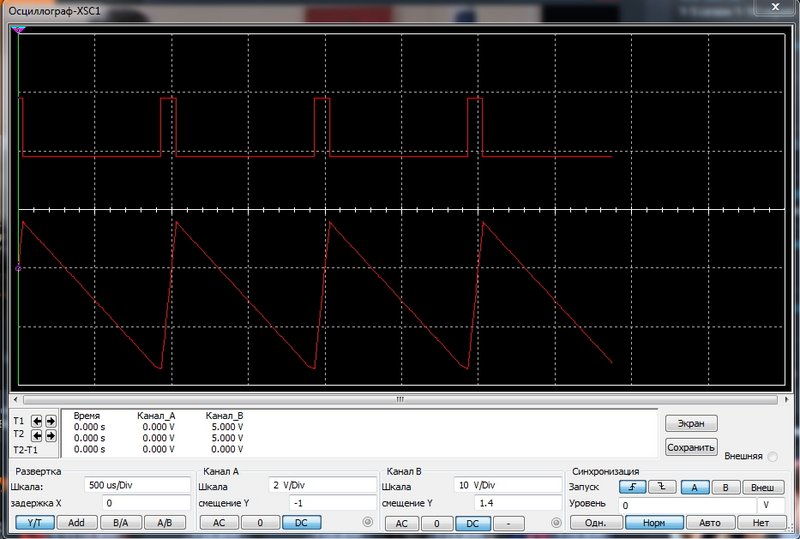This screenshot has width=800, height=539.
Task: Enable Y/T display mode
Action: tap(34, 523)
